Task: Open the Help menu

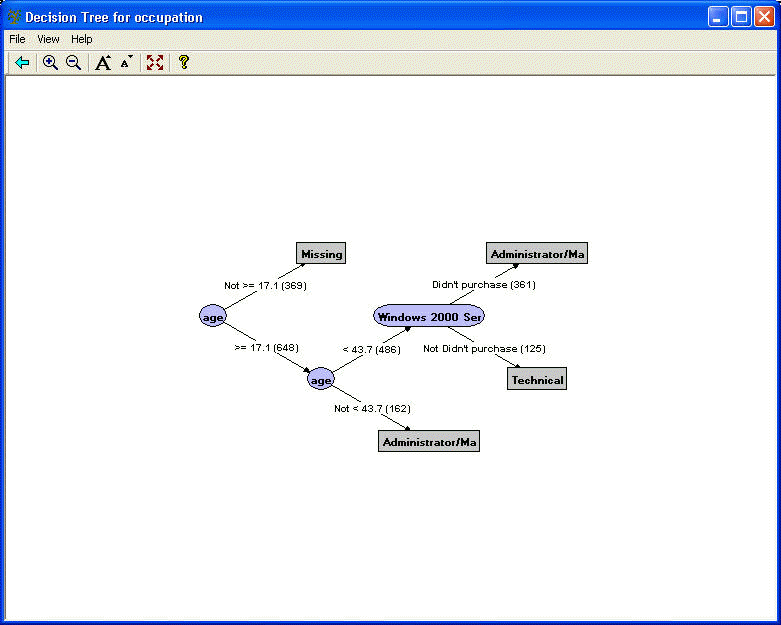Action: [x=82, y=39]
